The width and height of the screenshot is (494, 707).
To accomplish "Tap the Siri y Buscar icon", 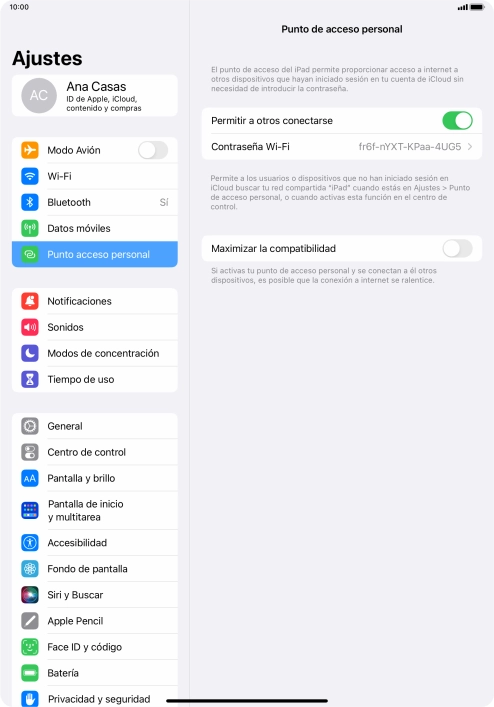I will point(30,595).
